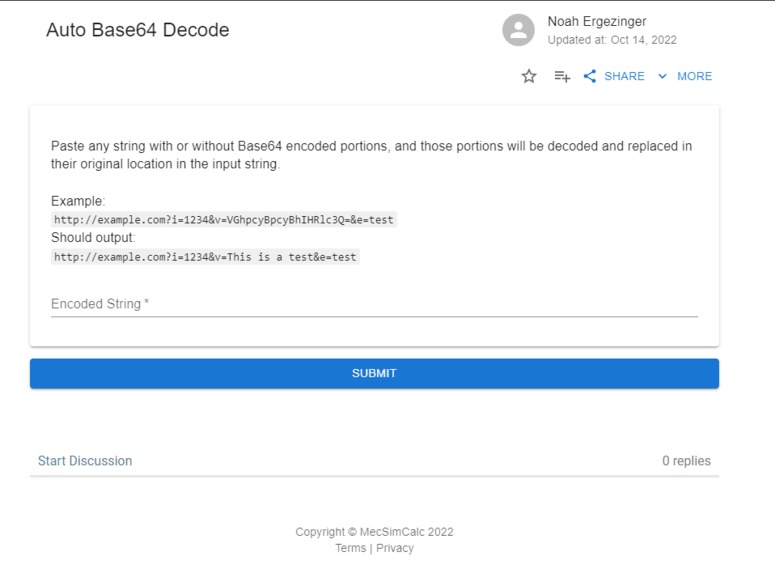Open the MORE options text
The image size is (775, 573).
click(694, 76)
